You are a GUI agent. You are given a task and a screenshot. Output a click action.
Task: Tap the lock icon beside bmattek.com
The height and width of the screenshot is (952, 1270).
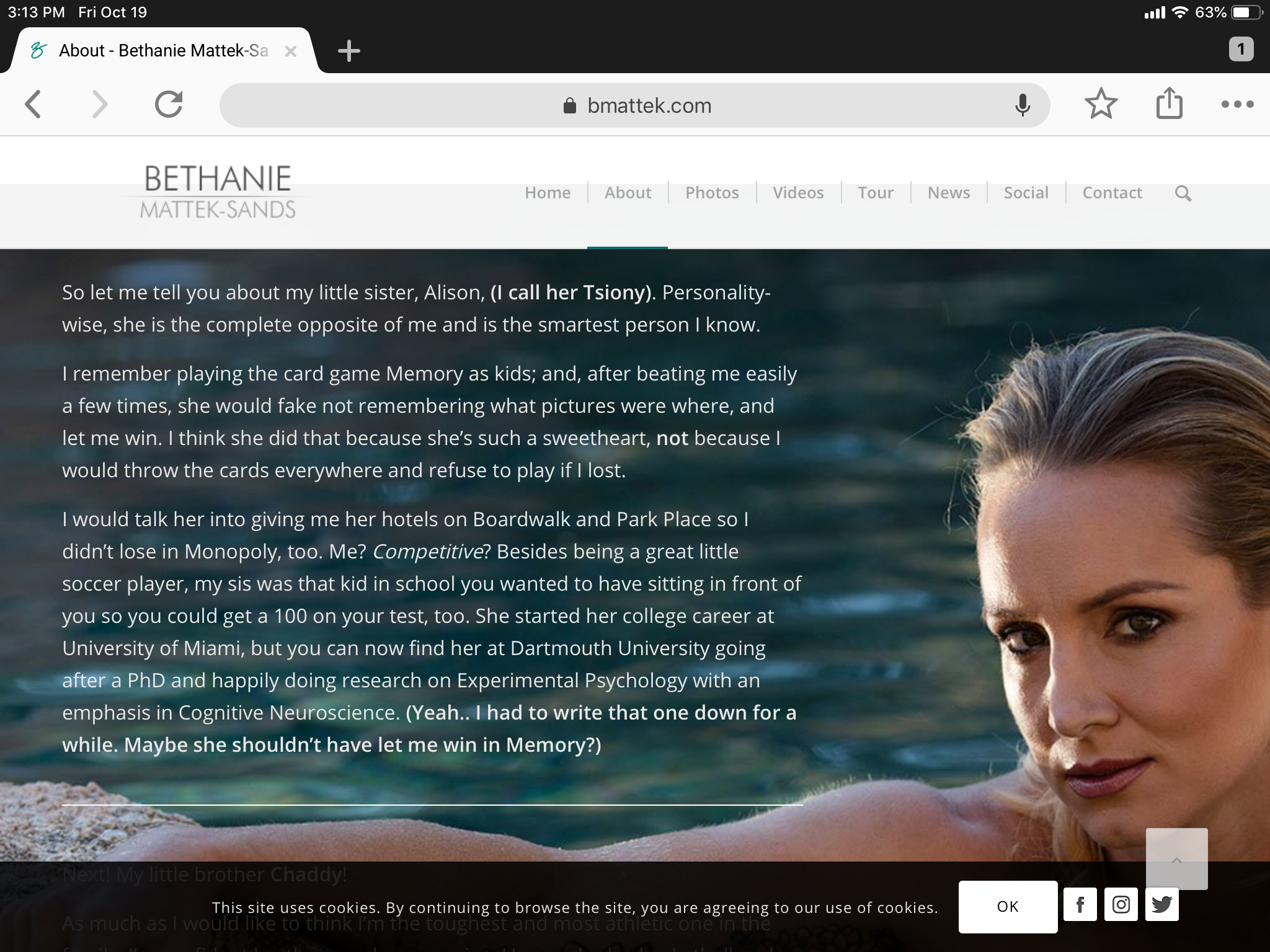point(570,105)
